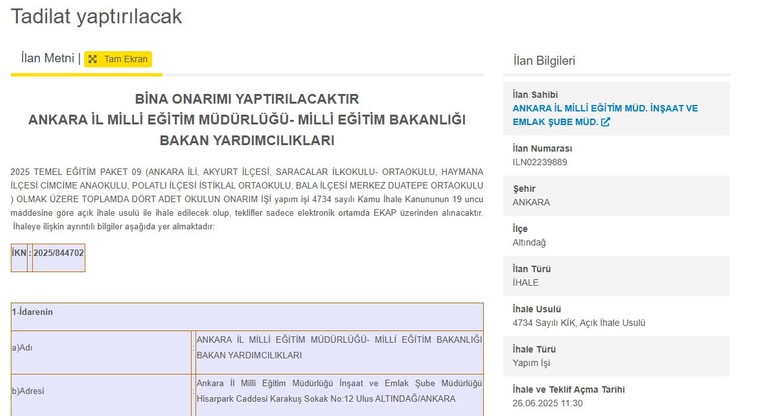Viewport: 772px width, 416px height.
Task: Click the İhale ve Teklif Açma Tarihi label
Action: (x=569, y=389)
